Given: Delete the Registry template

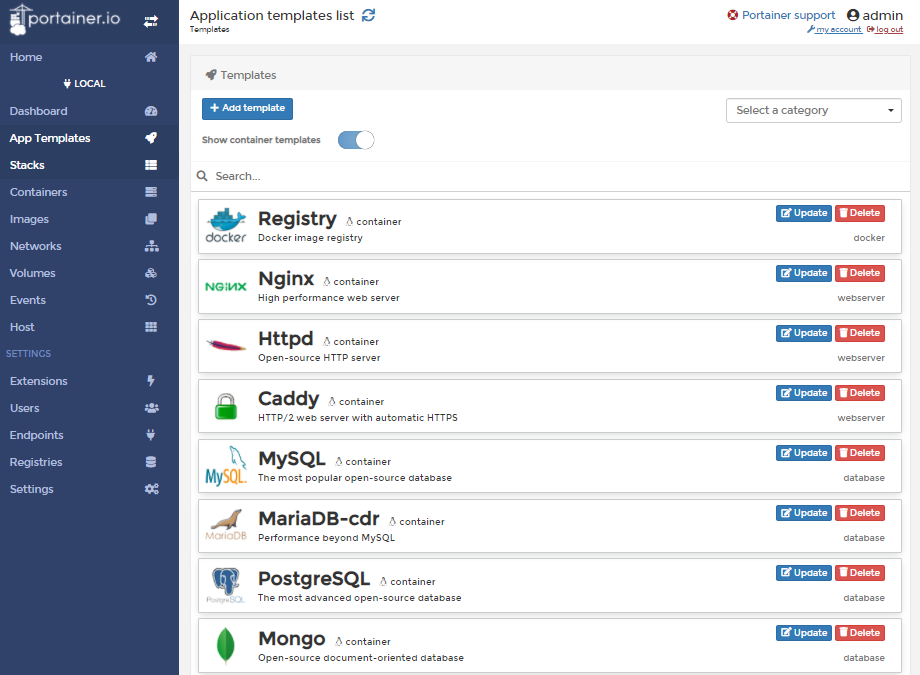Looking at the screenshot, I should pos(860,213).
